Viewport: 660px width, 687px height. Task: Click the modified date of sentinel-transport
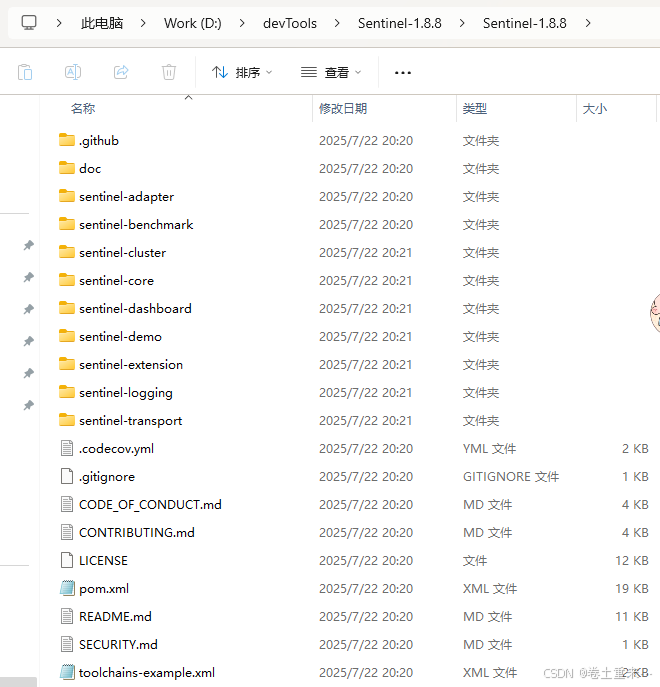pos(365,421)
